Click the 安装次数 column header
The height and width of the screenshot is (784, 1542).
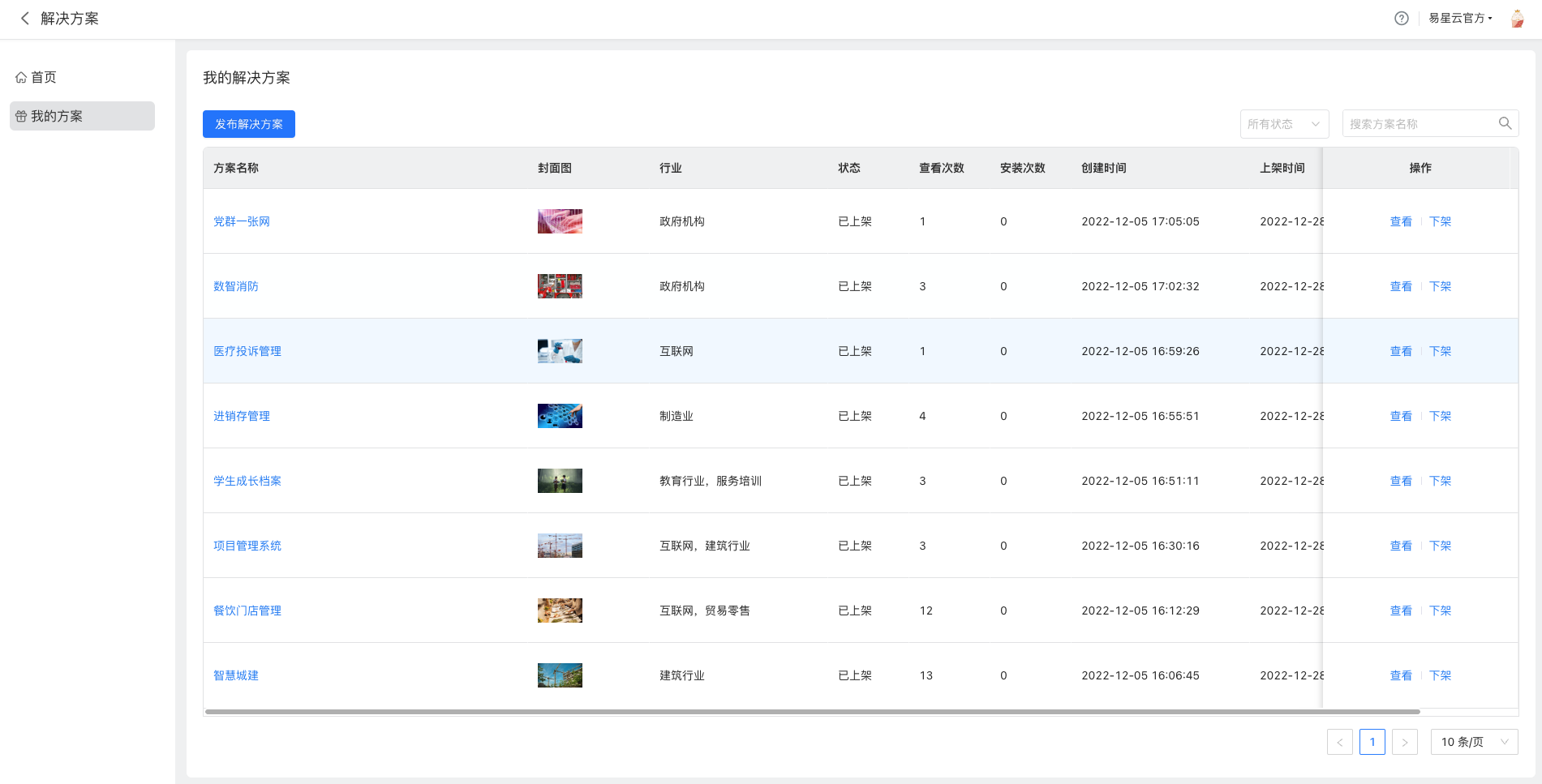[1023, 168]
